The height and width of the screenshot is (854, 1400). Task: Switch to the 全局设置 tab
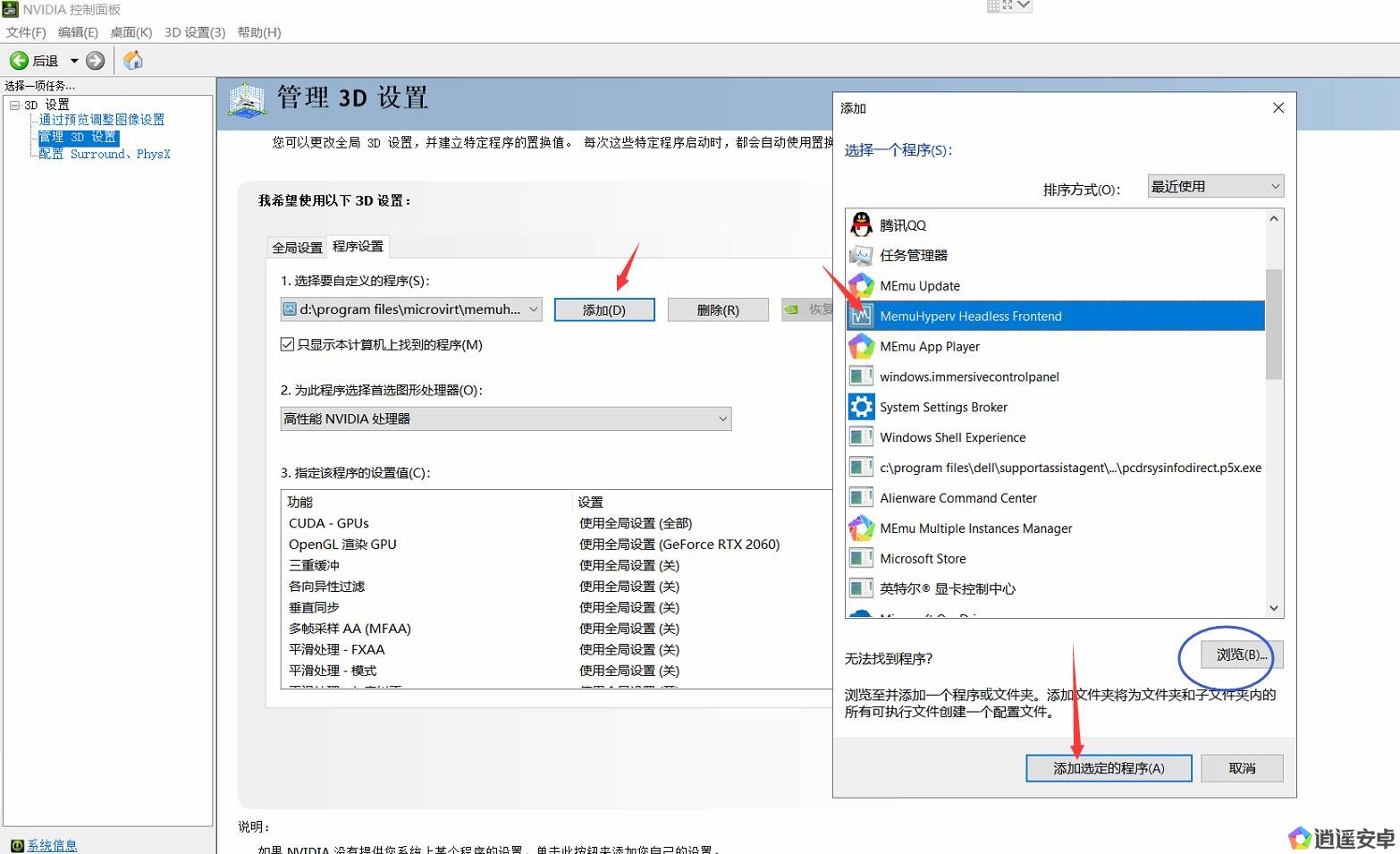click(297, 247)
